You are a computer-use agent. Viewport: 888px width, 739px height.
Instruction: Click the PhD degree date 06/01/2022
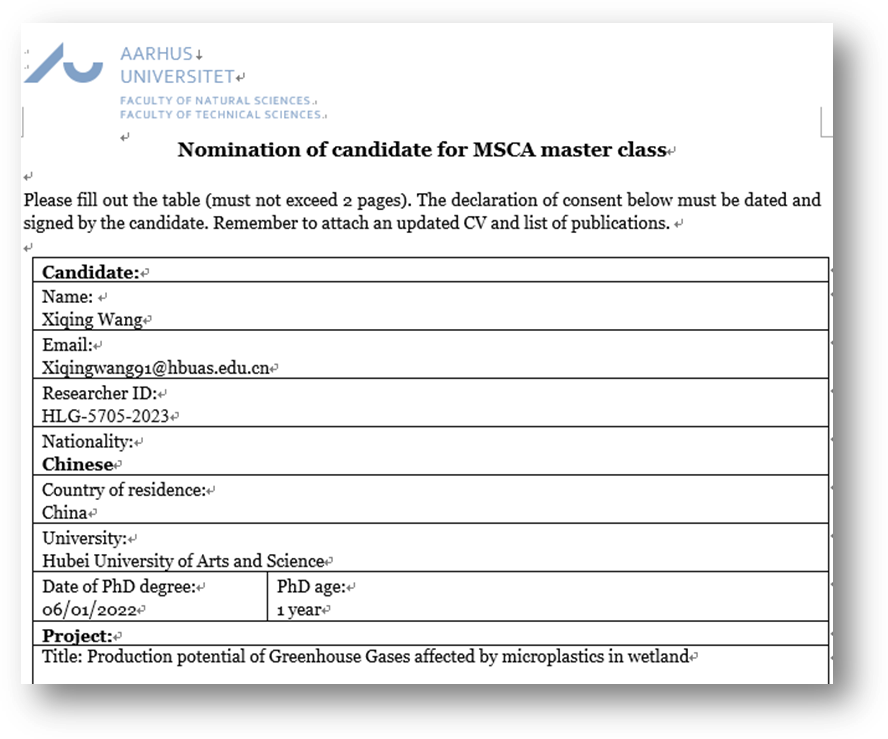point(89,609)
